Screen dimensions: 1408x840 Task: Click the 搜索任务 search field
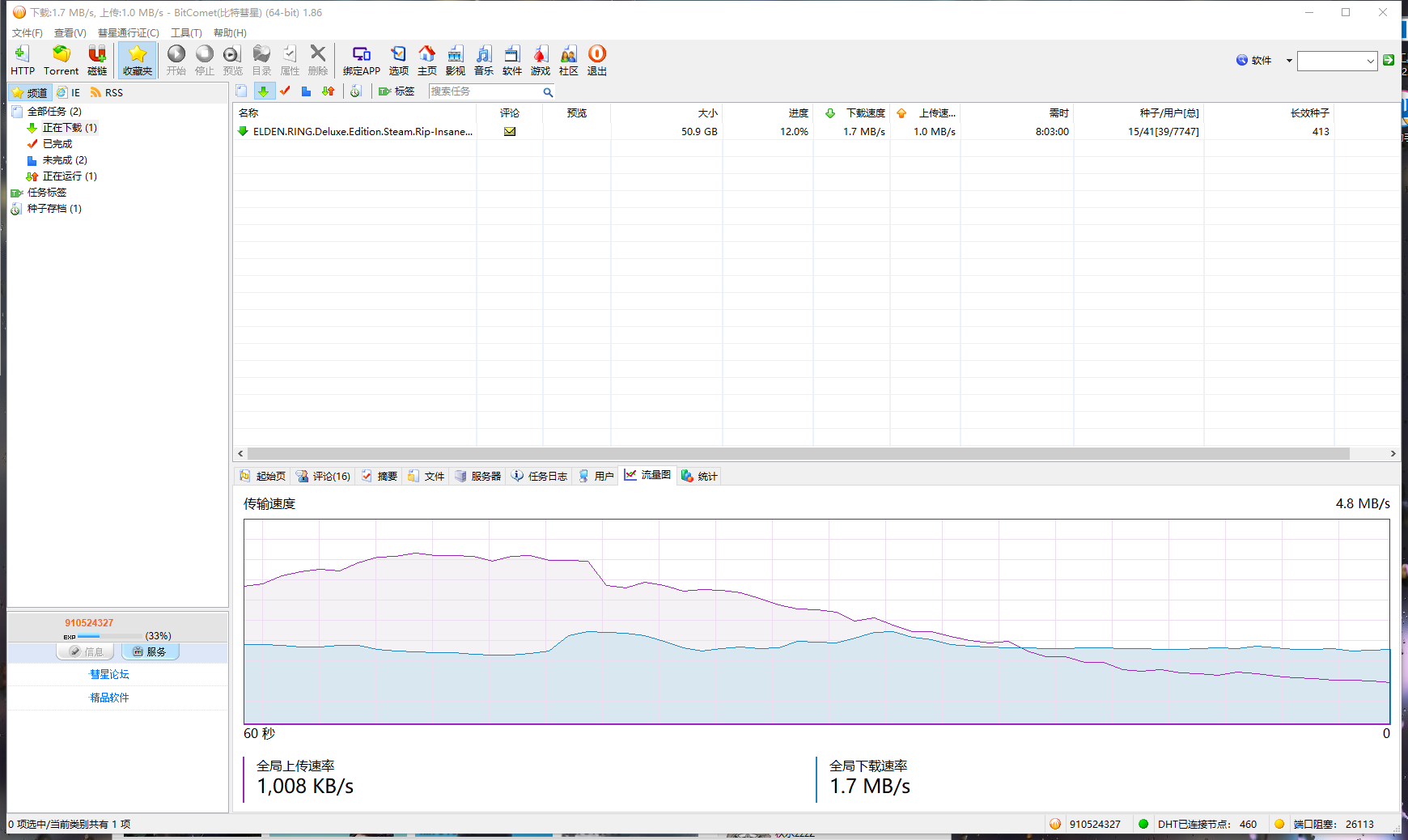[484, 91]
